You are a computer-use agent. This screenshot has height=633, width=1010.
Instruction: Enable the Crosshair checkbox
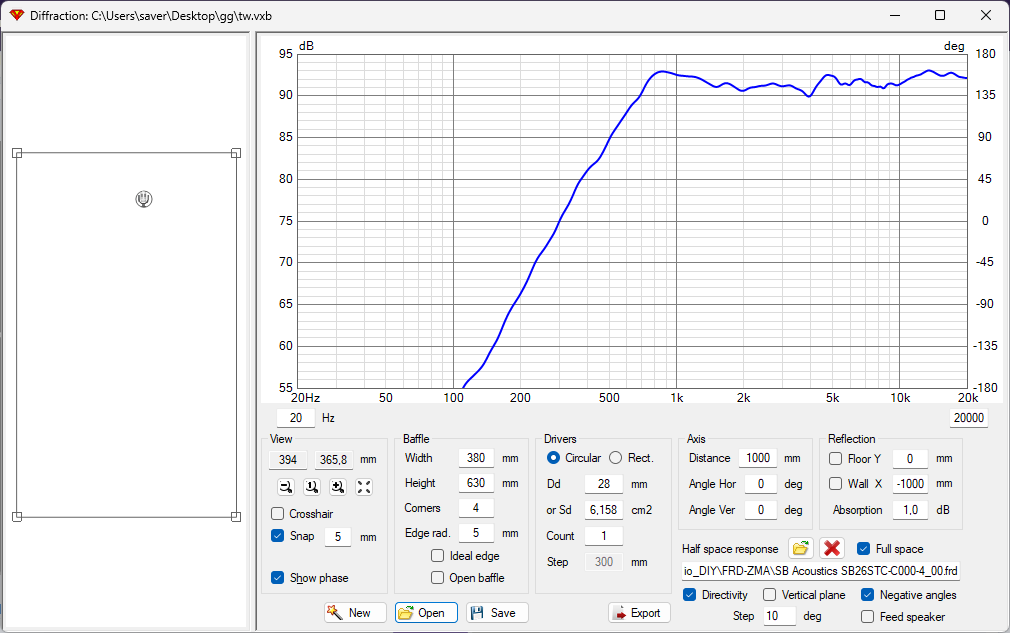tap(278, 514)
